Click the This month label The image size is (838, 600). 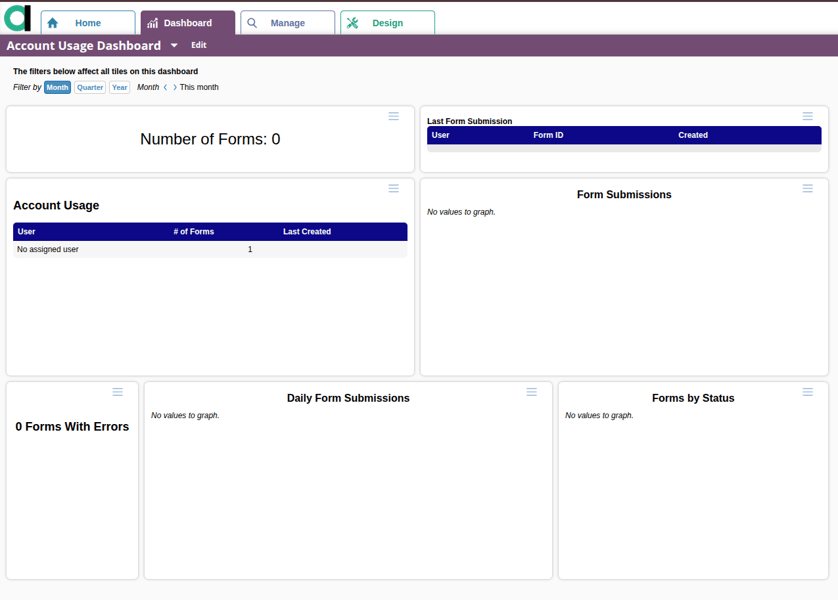[x=201, y=87]
